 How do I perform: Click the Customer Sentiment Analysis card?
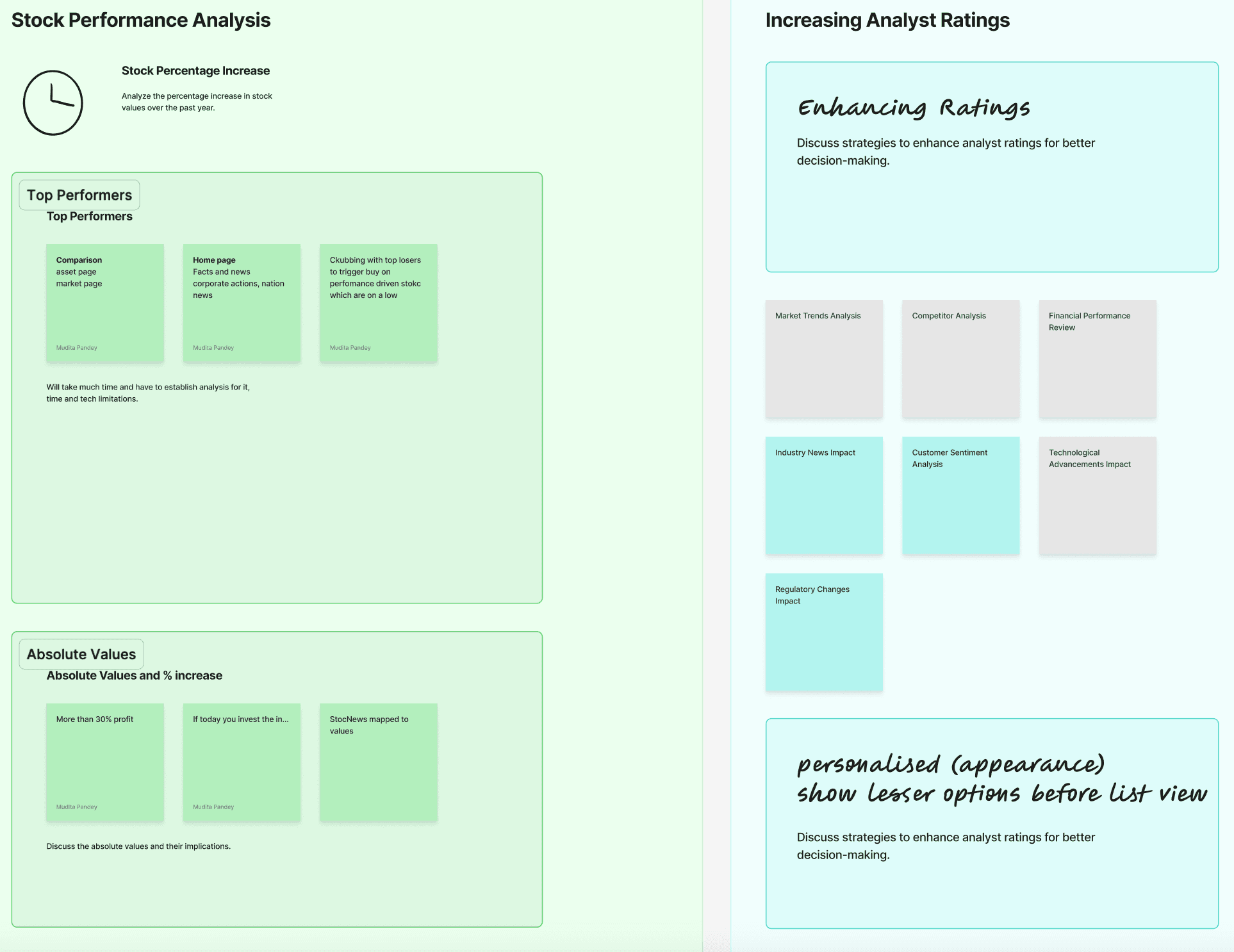(960, 495)
